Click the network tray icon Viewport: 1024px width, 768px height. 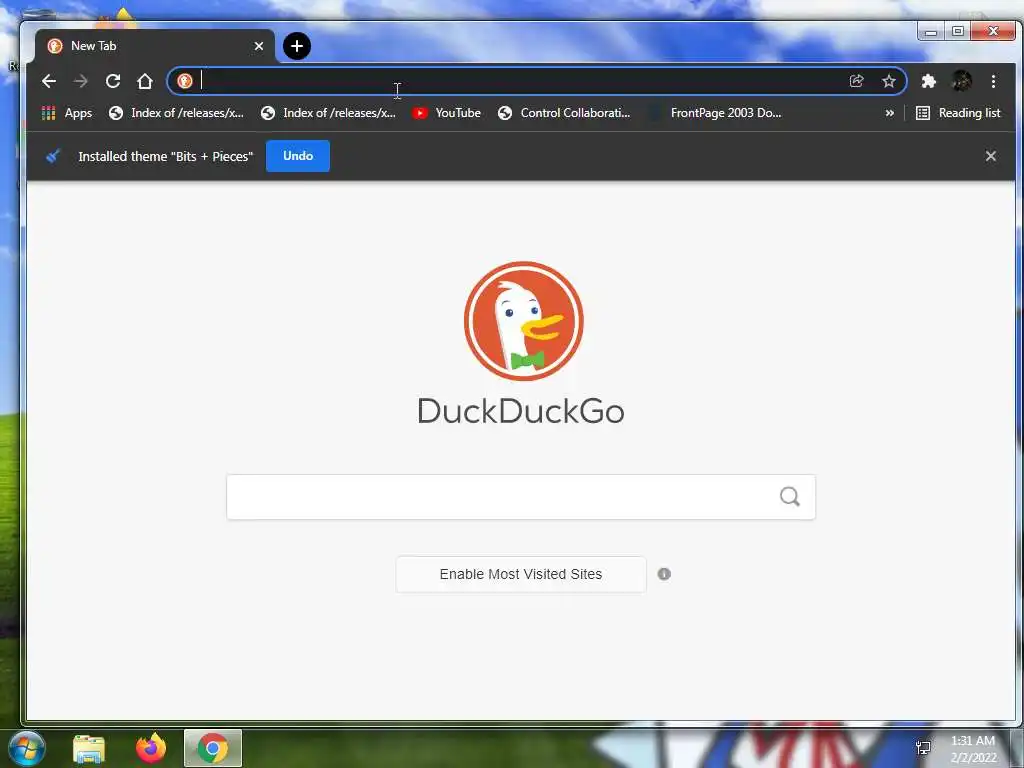(x=923, y=748)
